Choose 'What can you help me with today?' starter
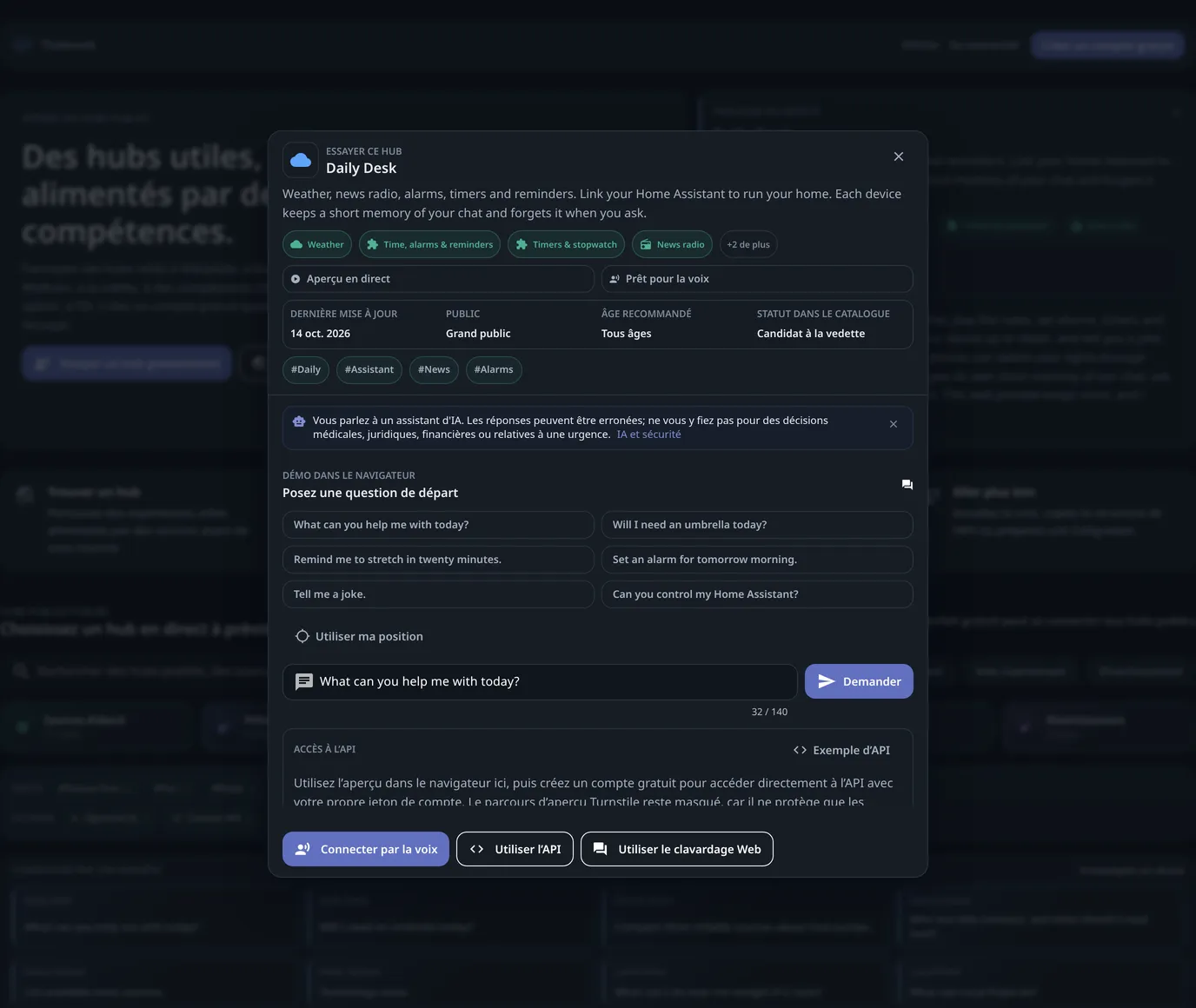 pyautogui.click(x=438, y=525)
